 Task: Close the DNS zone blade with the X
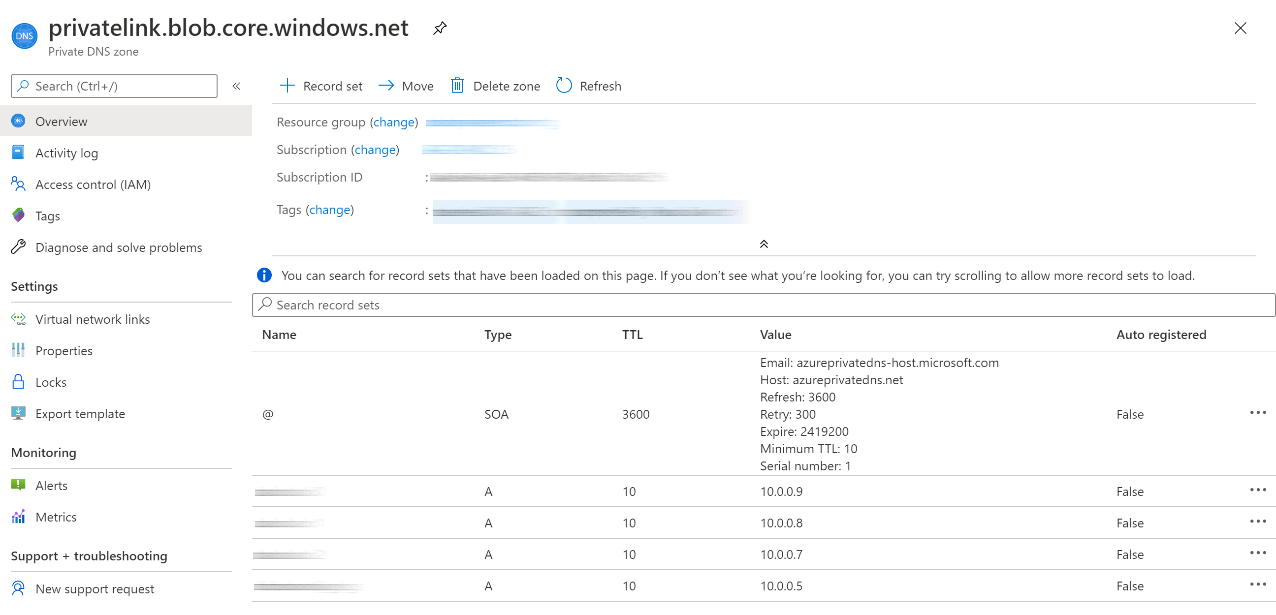(1241, 28)
